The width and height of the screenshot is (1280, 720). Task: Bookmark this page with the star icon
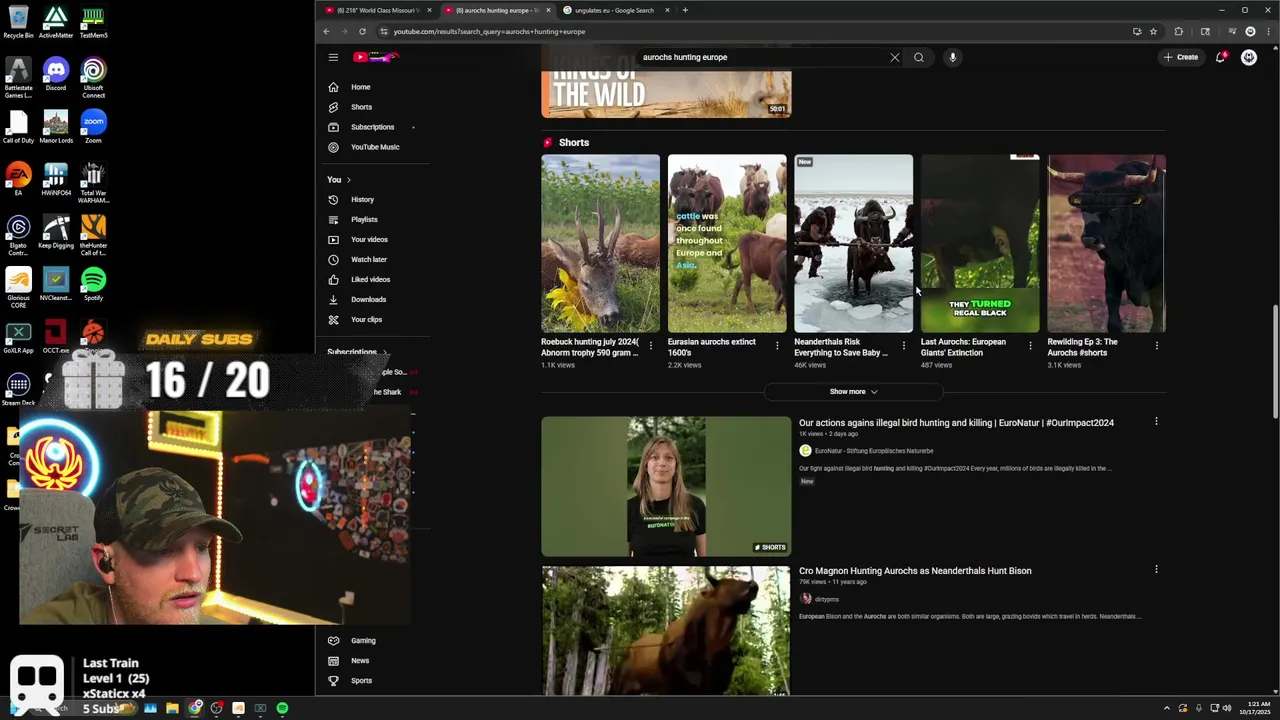pos(1153,31)
